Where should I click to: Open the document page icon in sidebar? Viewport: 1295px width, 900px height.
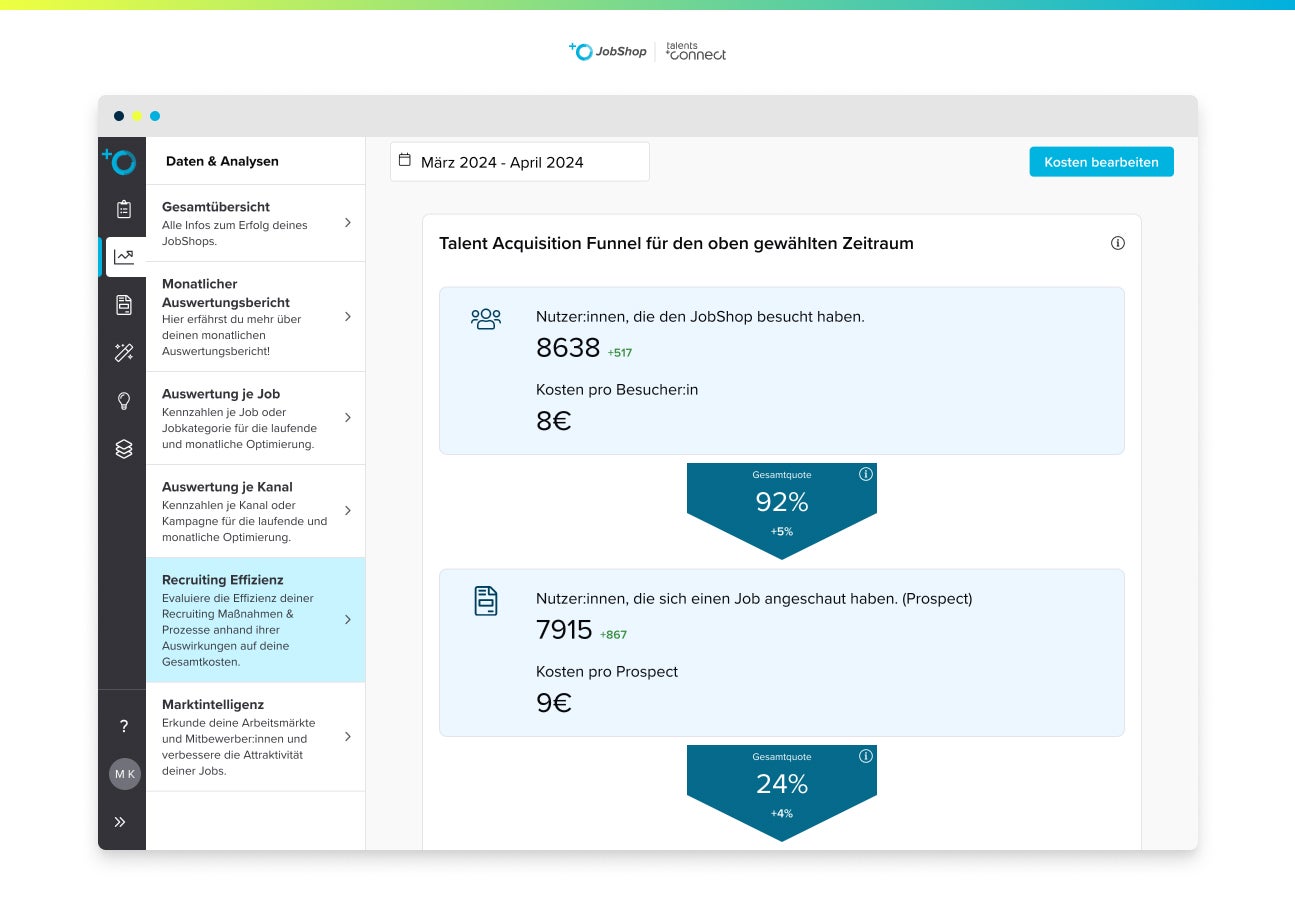click(124, 305)
